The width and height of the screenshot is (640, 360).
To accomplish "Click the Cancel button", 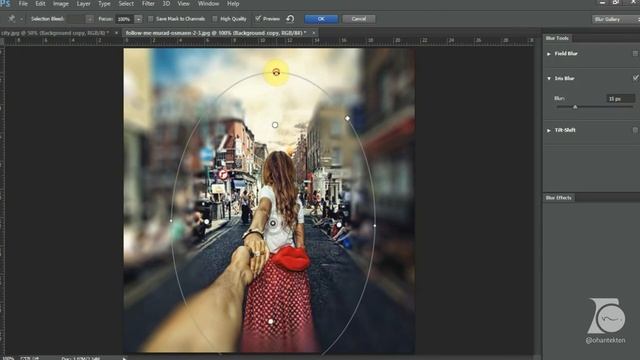I will [x=358, y=19].
